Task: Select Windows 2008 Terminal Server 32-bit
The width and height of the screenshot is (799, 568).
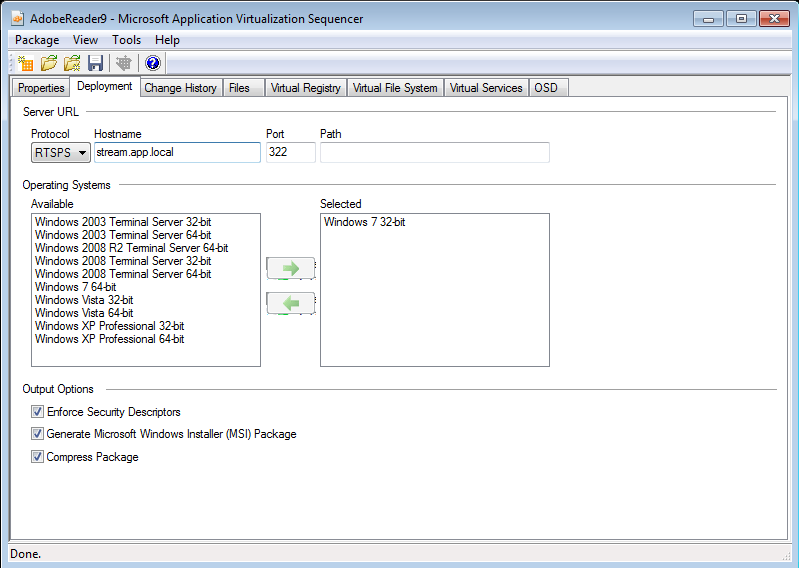Action: point(123,261)
